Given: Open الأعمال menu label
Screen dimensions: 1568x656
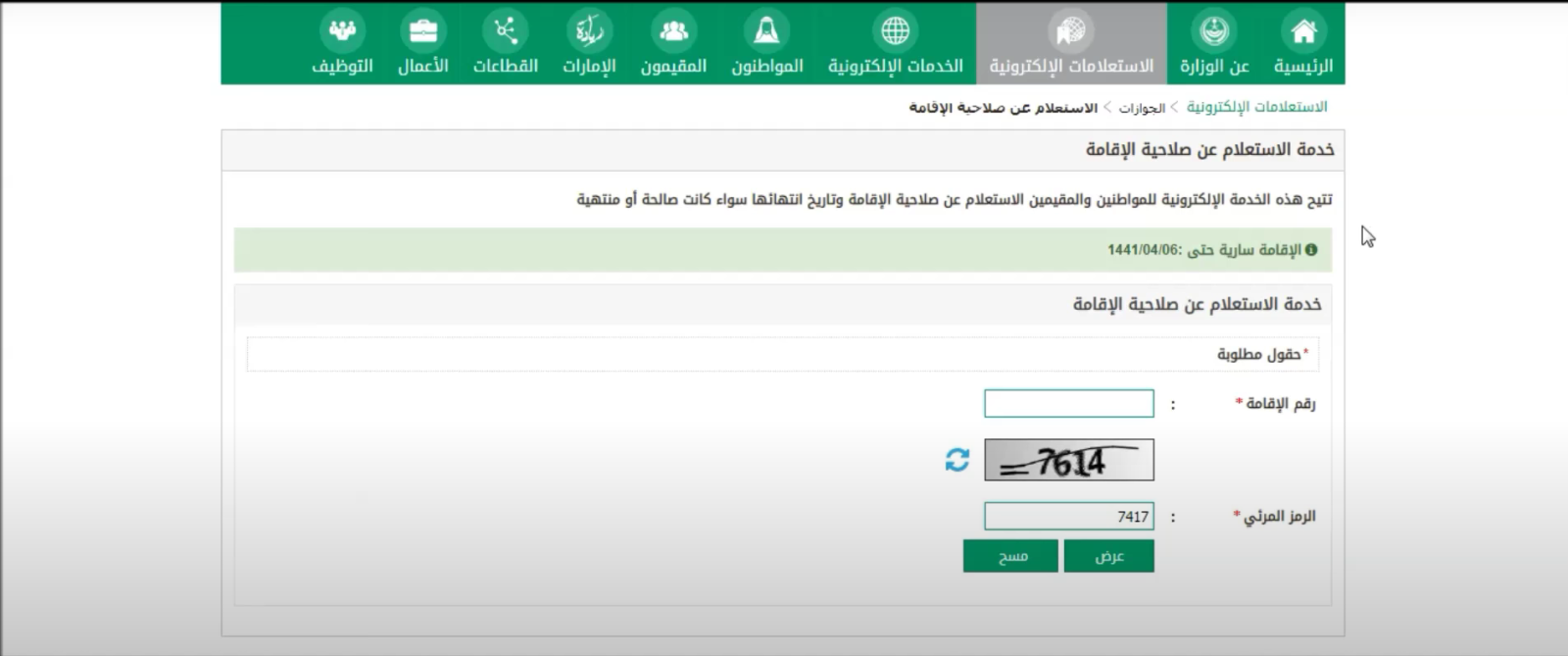Looking at the screenshot, I should click(423, 66).
